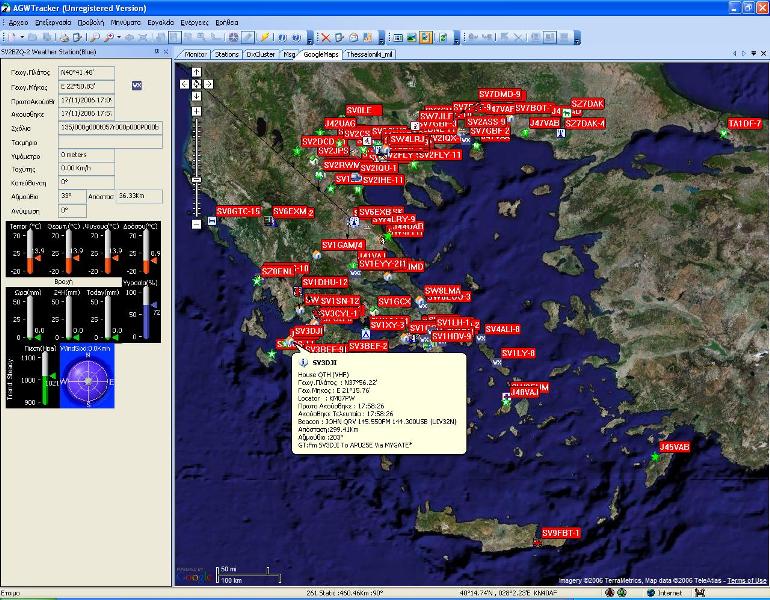Switch to the Msg tab
This screenshot has height=600, width=770.
point(289,55)
